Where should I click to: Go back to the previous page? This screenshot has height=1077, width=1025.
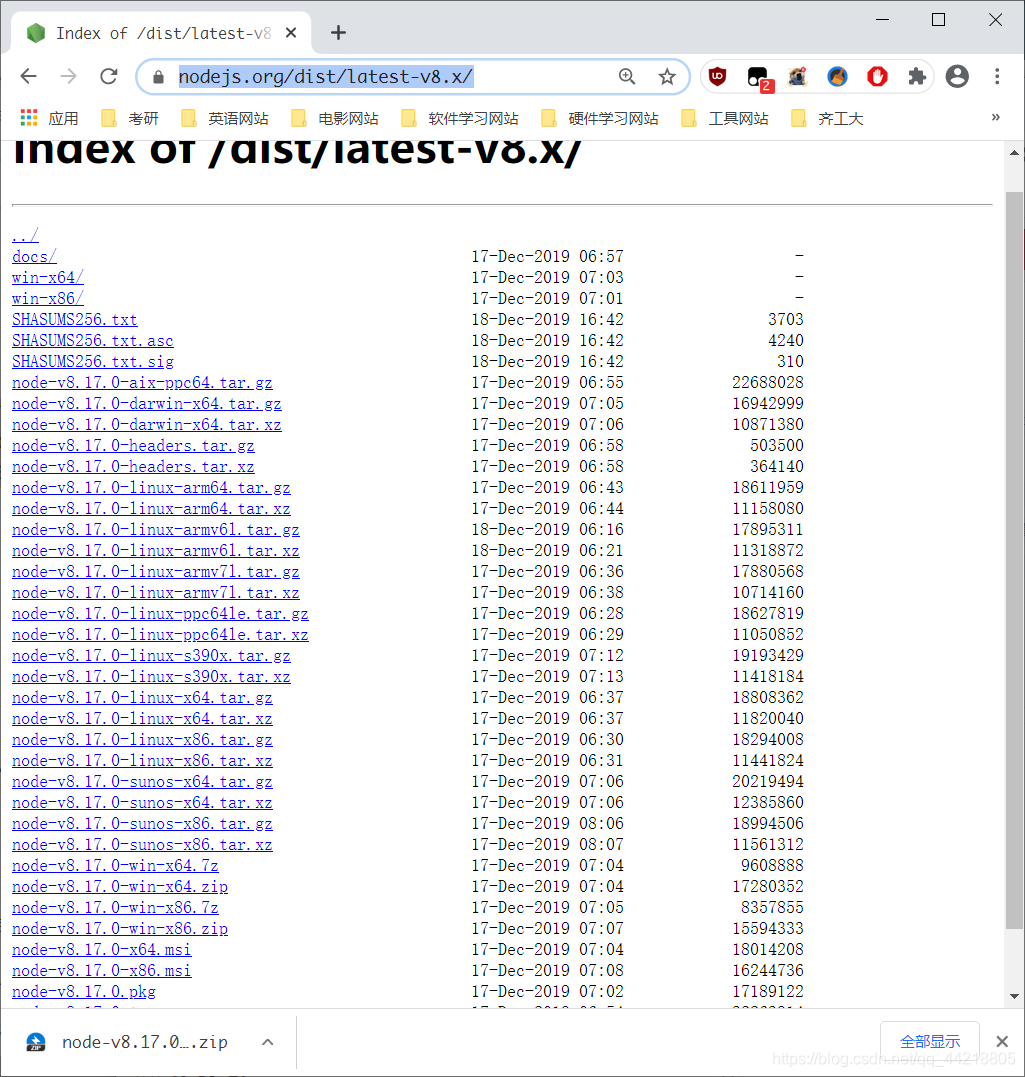[x=29, y=76]
